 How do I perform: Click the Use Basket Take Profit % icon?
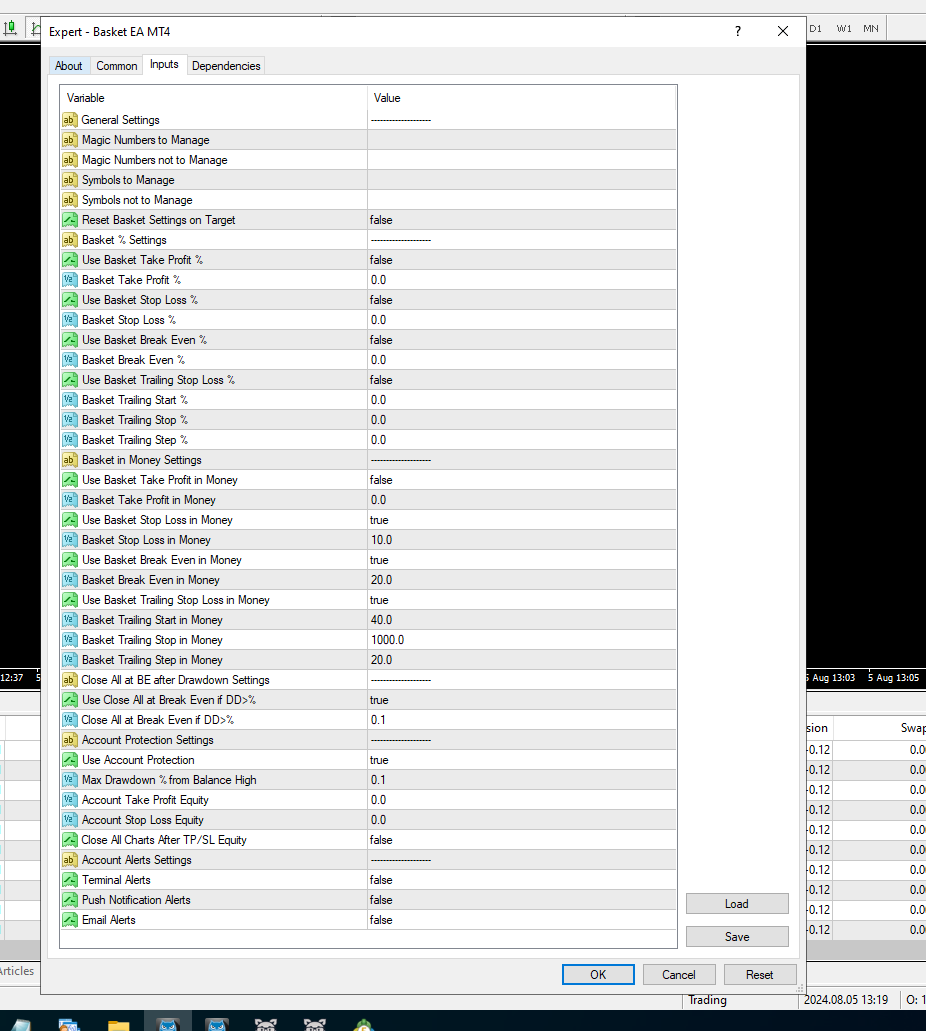tap(70, 260)
